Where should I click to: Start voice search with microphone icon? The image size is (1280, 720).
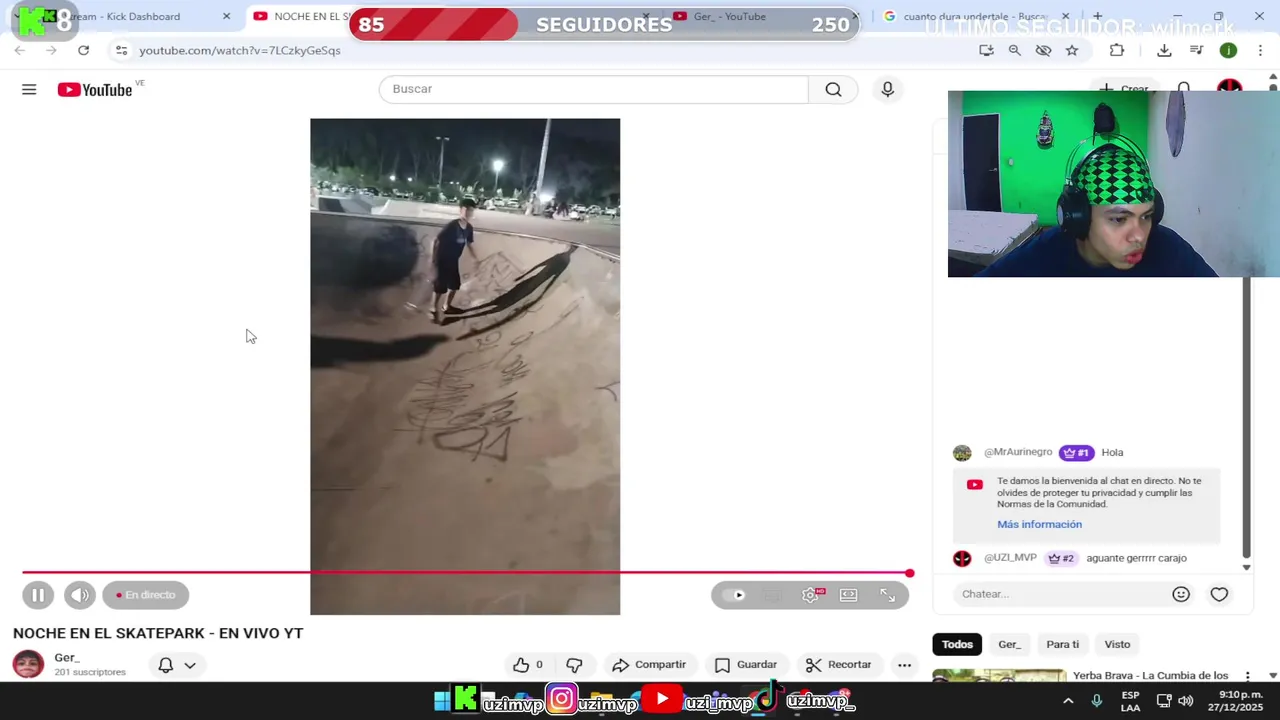[887, 89]
